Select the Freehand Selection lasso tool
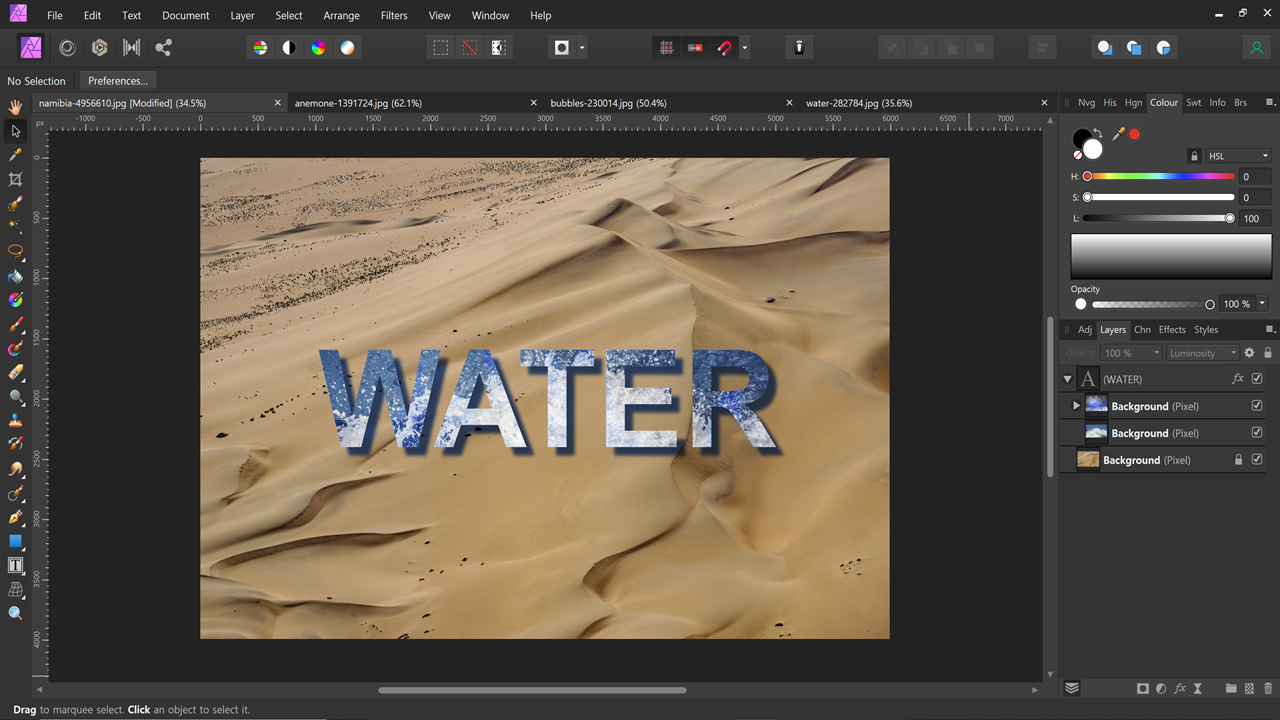Image resolution: width=1280 pixels, height=720 pixels. point(15,251)
